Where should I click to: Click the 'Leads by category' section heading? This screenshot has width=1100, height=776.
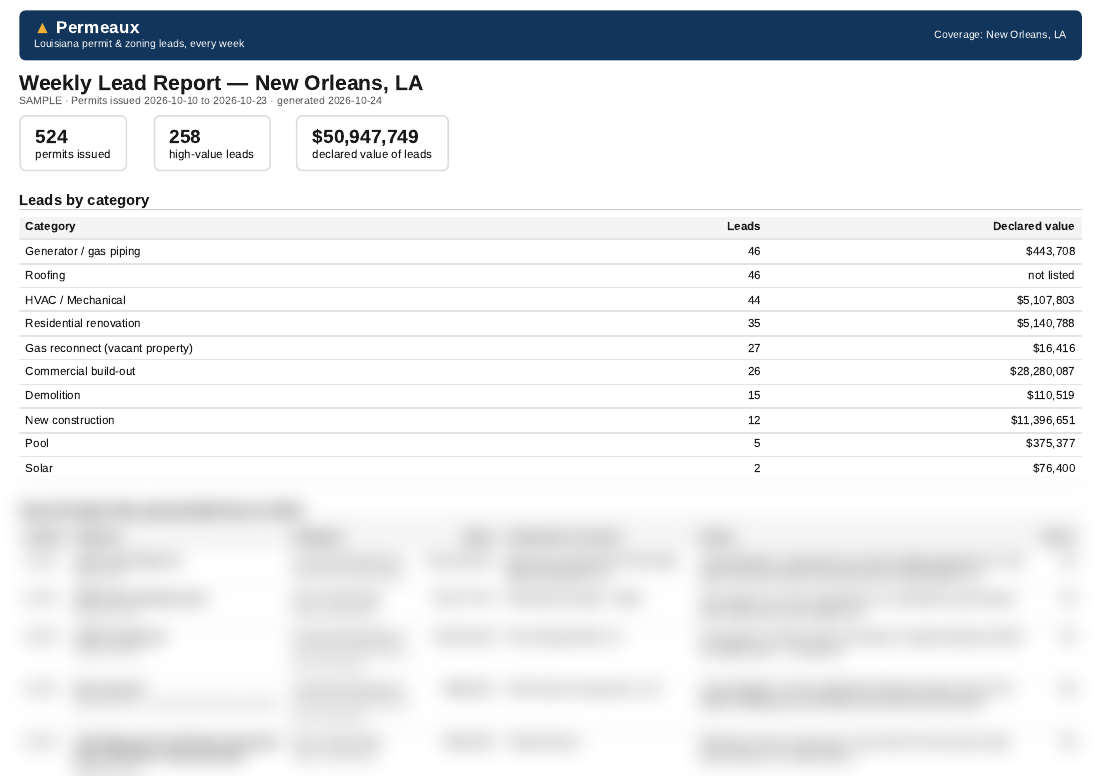(x=84, y=200)
